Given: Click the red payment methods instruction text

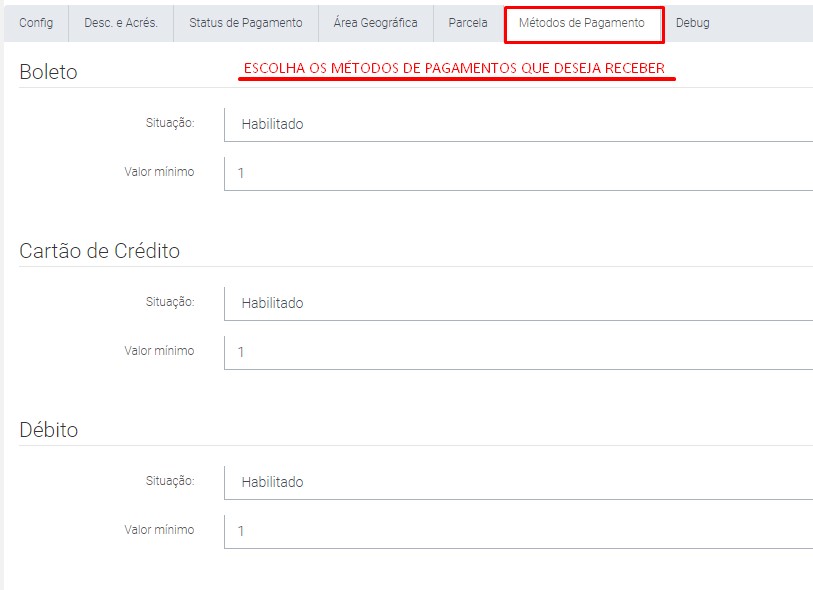Looking at the screenshot, I should (x=455, y=69).
